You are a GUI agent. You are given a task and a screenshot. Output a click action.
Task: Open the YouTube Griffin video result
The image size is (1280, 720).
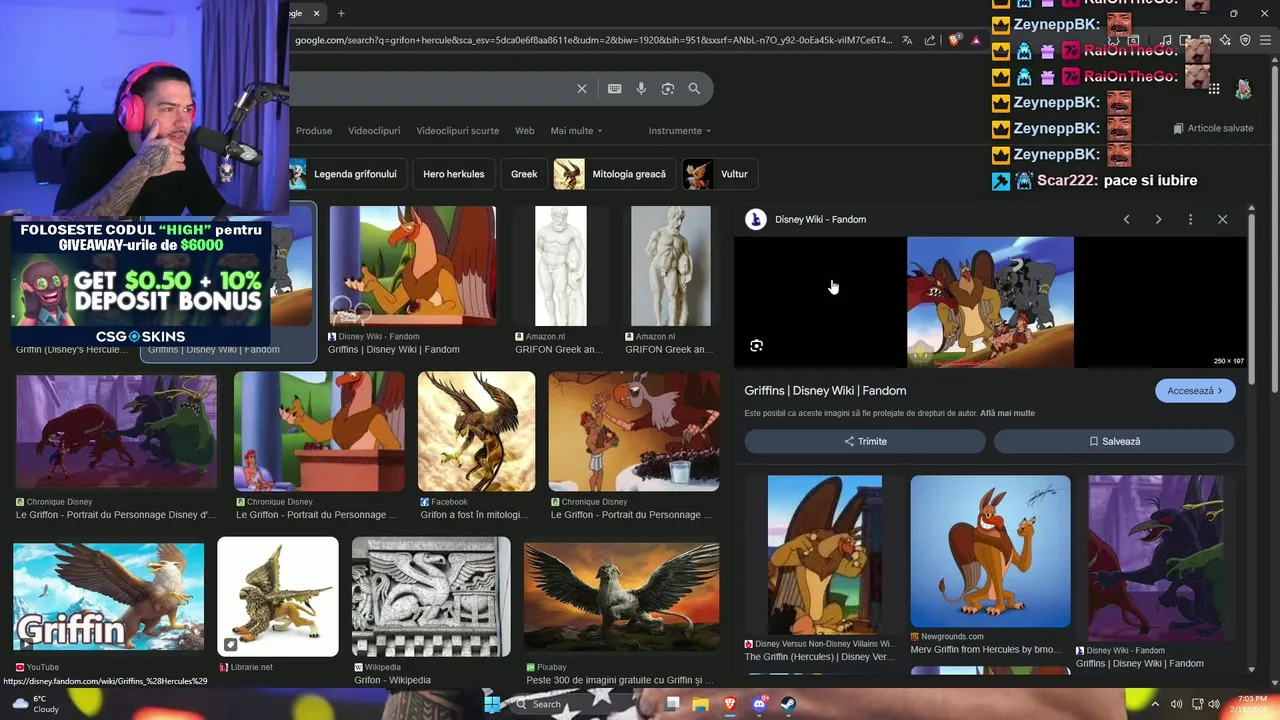click(108, 597)
